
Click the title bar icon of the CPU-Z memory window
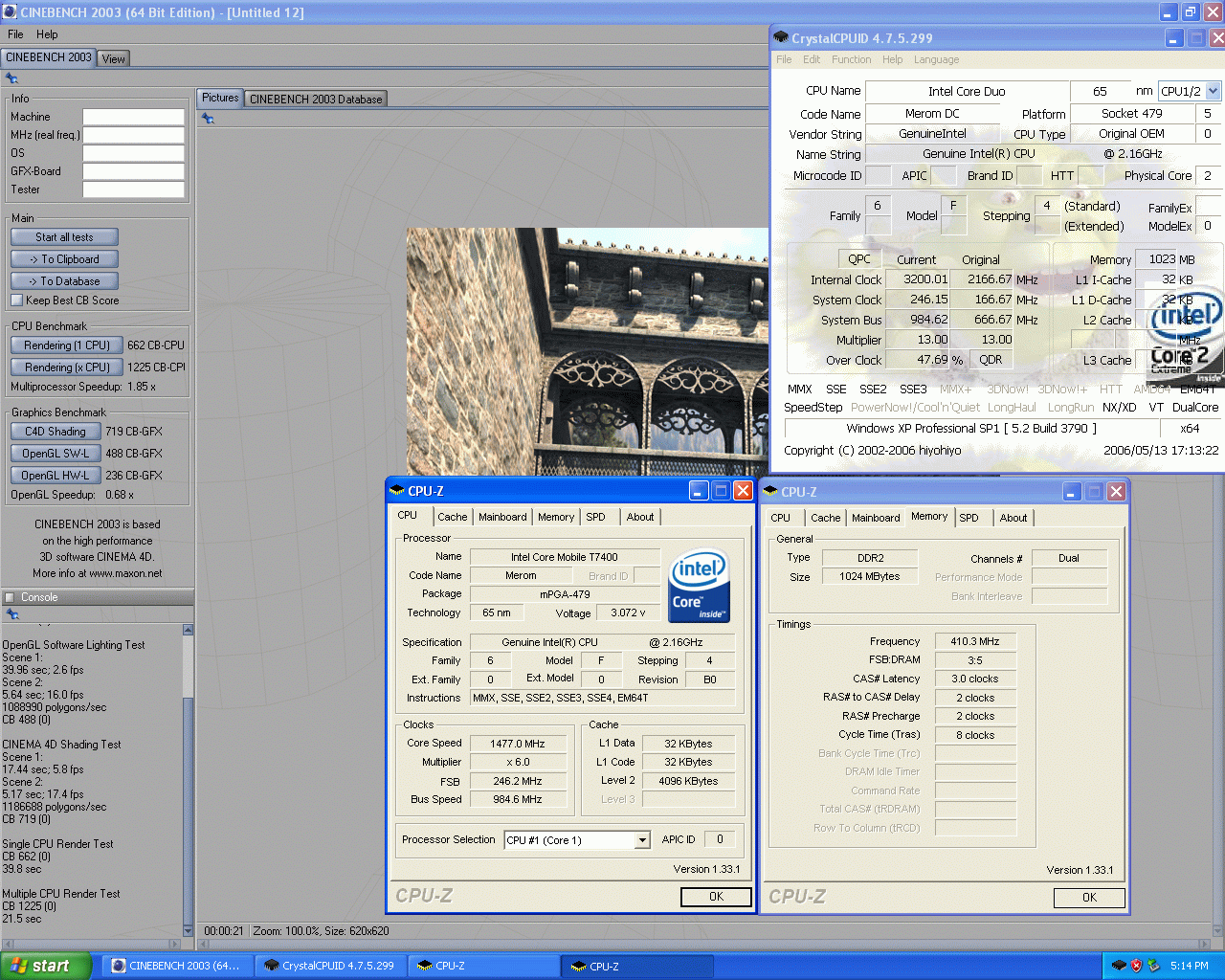771,491
